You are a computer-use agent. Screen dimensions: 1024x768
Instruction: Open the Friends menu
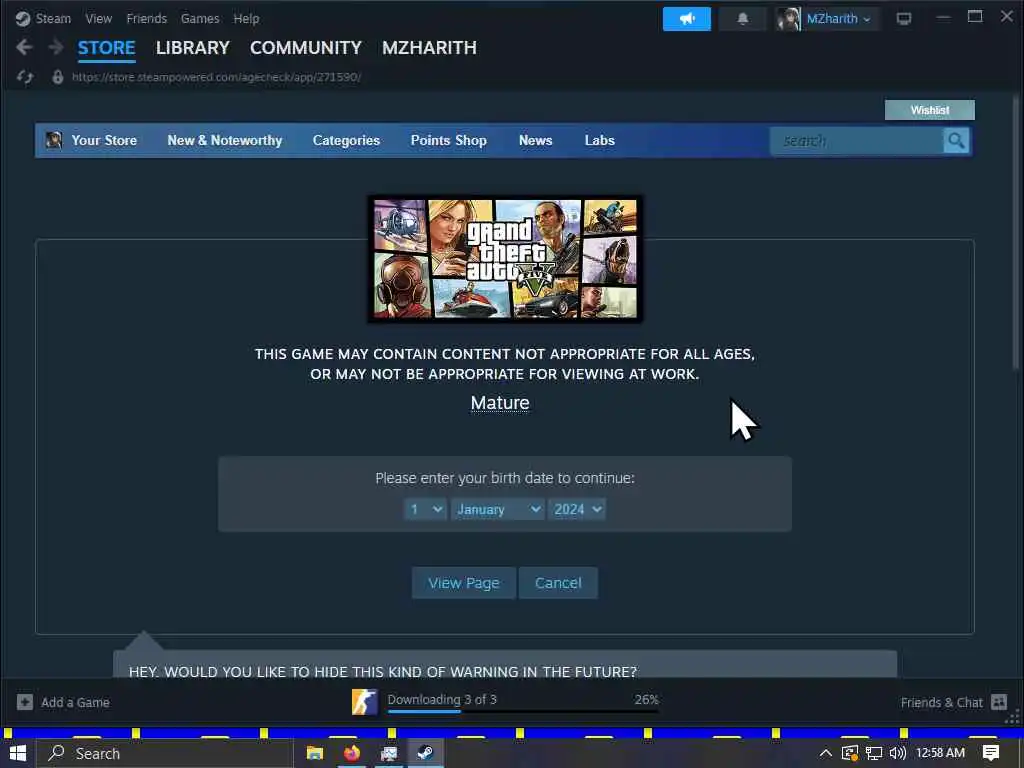pyautogui.click(x=146, y=18)
